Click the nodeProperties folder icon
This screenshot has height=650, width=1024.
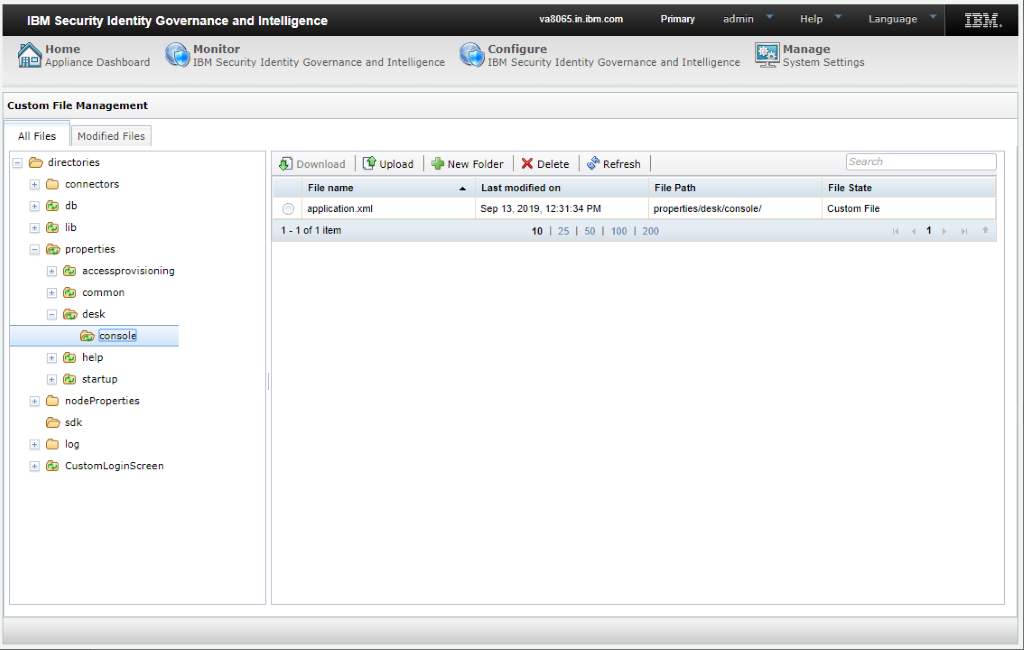(x=53, y=401)
